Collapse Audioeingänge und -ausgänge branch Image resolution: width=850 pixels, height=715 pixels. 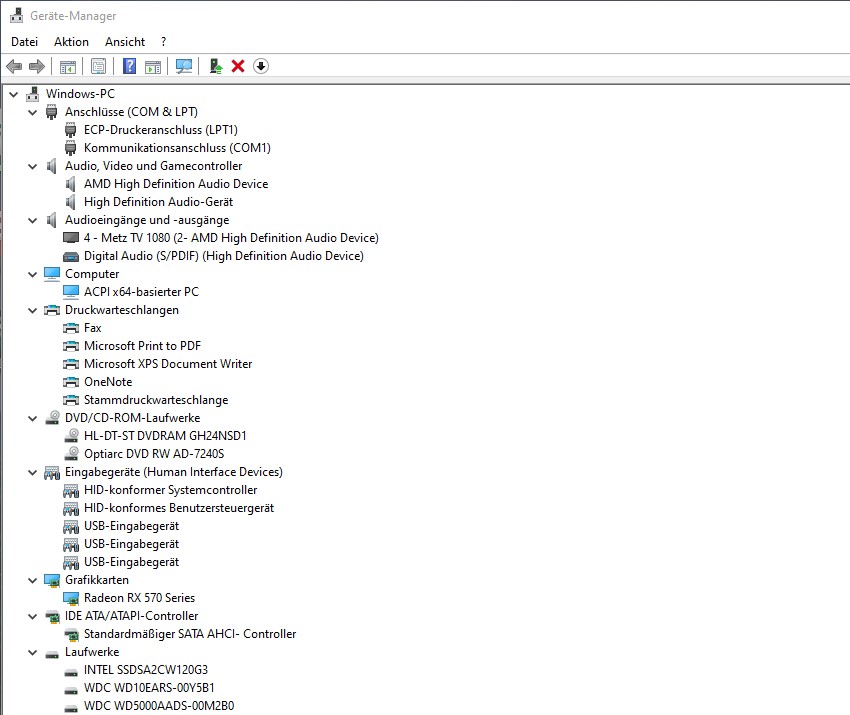coord(33,220)
